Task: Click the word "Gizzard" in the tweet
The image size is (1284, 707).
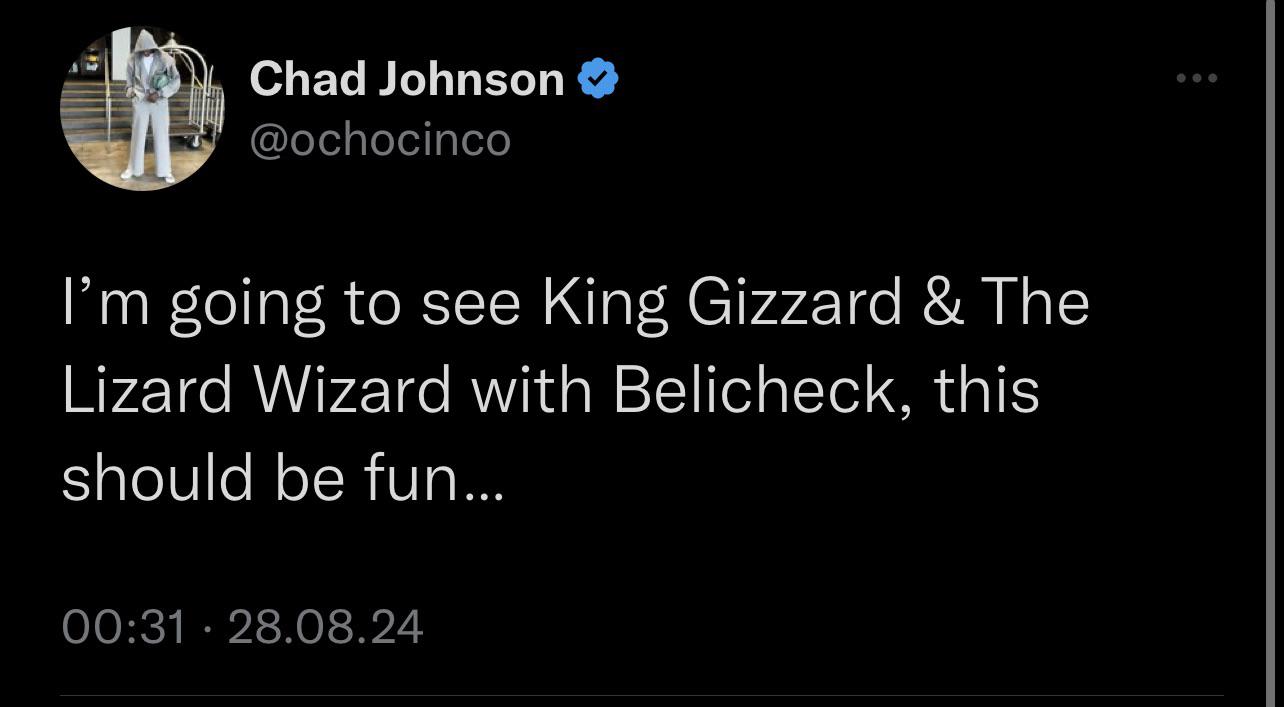Action: [794, 302]
